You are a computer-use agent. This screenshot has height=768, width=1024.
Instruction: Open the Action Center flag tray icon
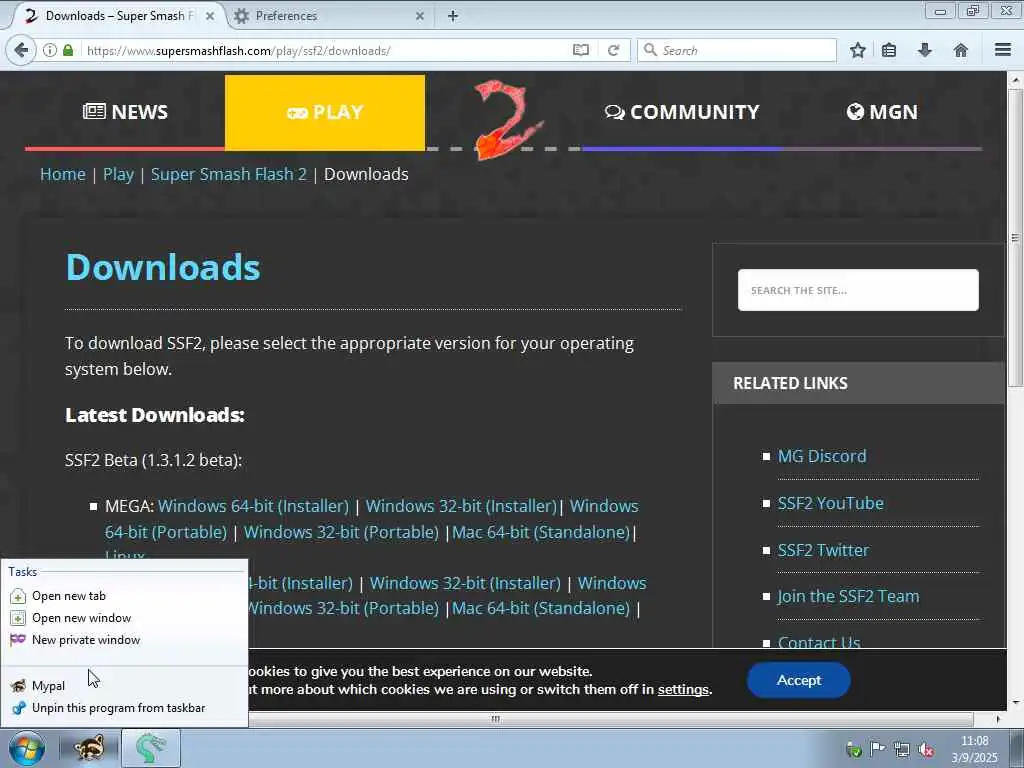tap(877, 749)
